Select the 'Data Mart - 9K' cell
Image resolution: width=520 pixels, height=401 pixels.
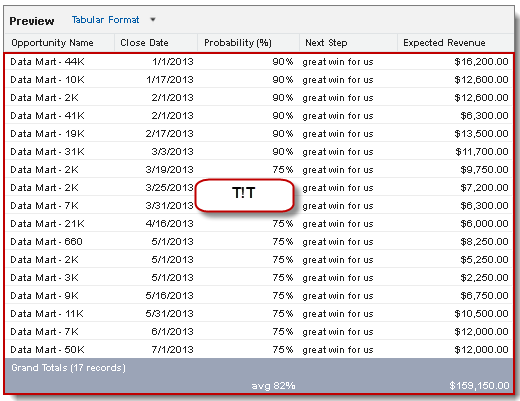44,296
